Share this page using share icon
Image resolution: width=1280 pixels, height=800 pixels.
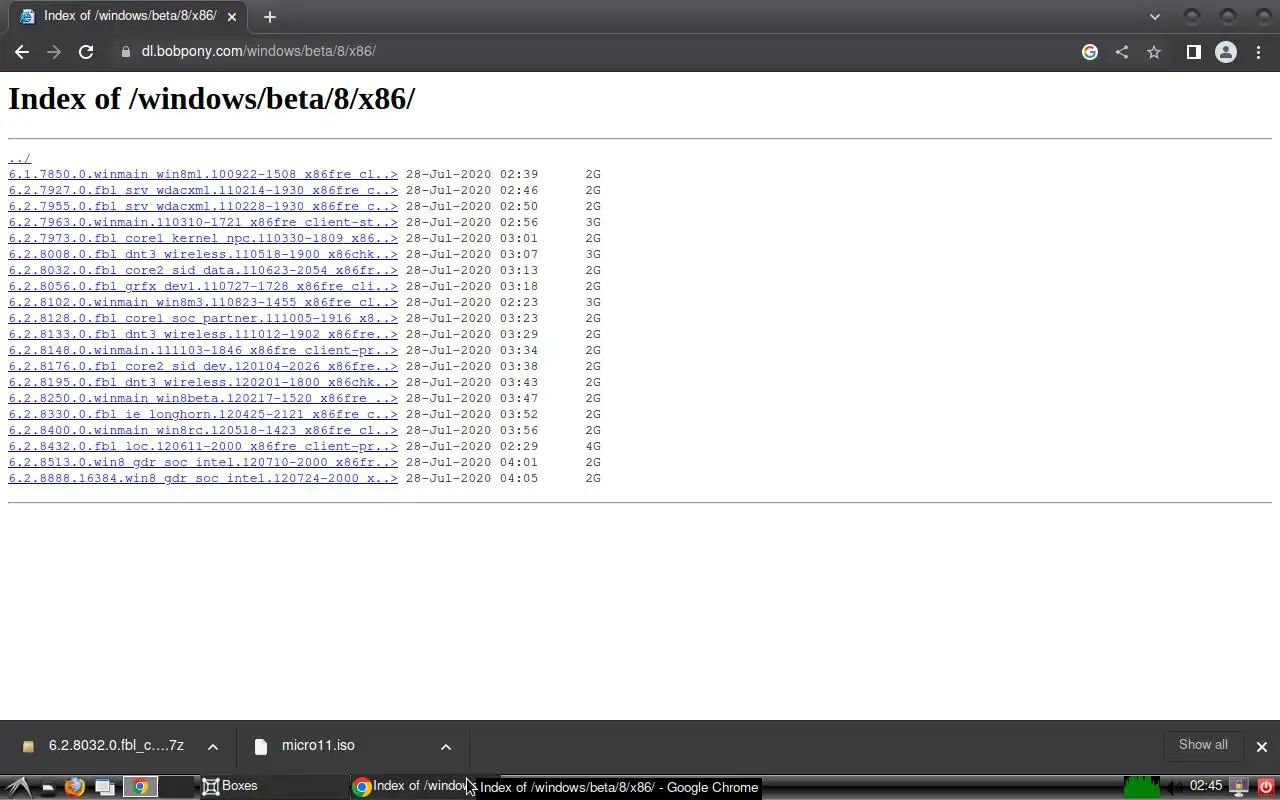(1122, 52)
